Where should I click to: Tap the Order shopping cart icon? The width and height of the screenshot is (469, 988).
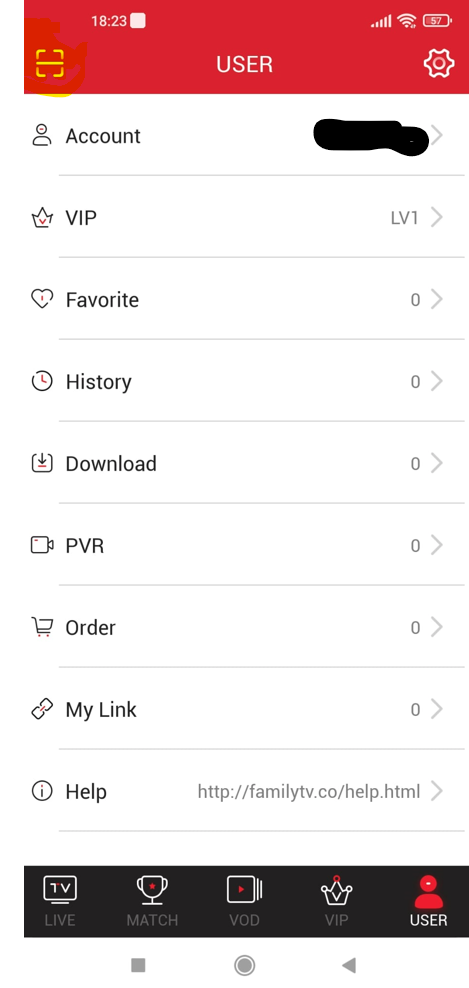pos(42,627)
